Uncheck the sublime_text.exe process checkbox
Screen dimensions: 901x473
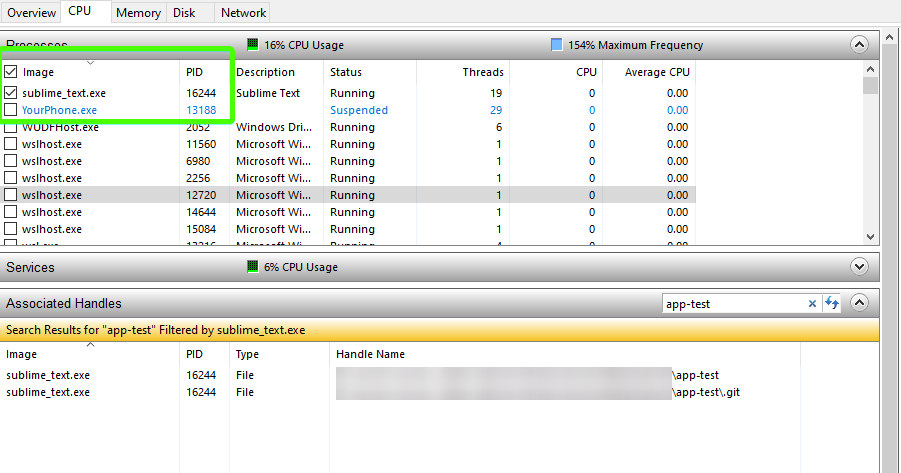click(11, 93)
